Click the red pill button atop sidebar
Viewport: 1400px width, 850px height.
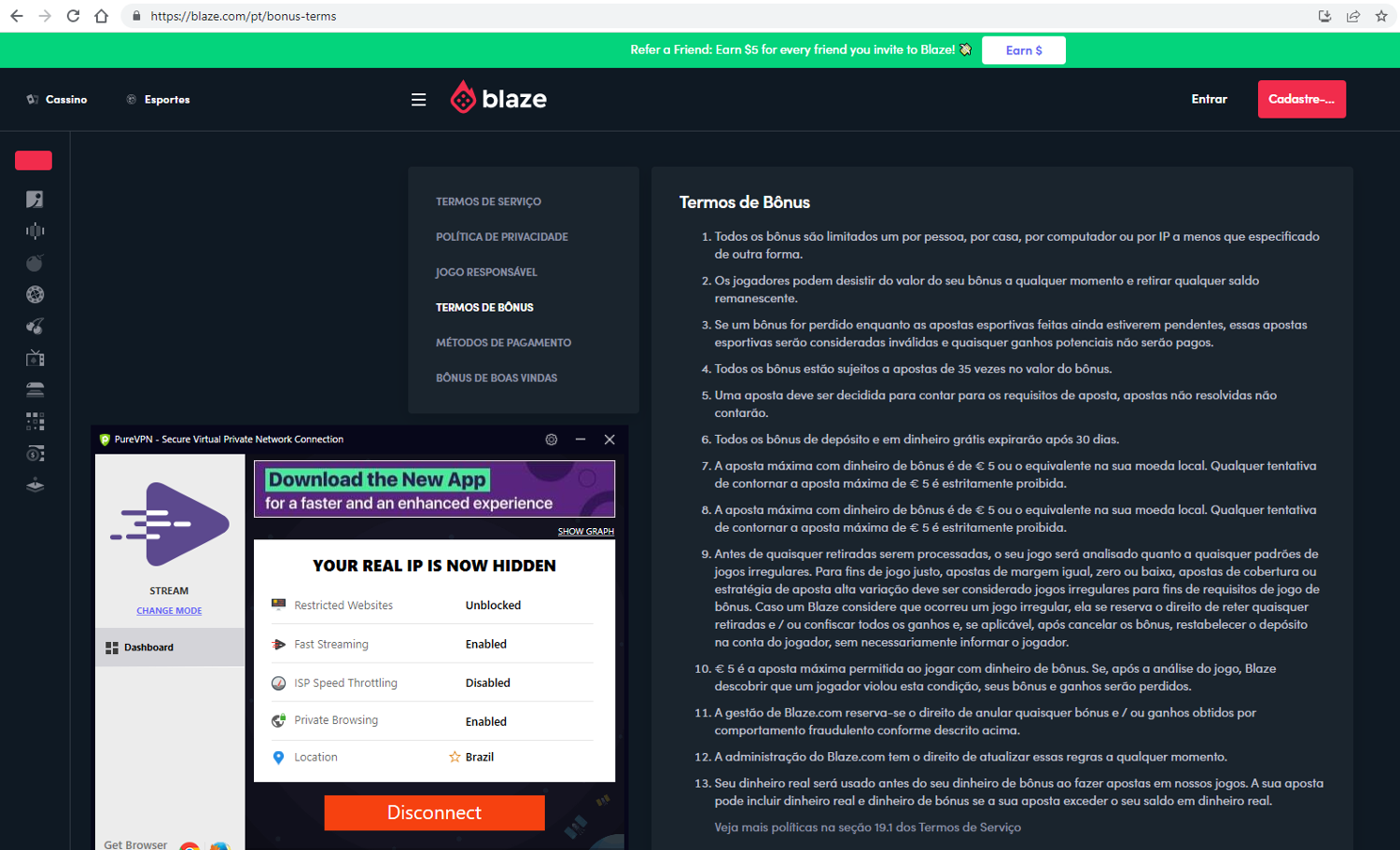click(34, 160)
